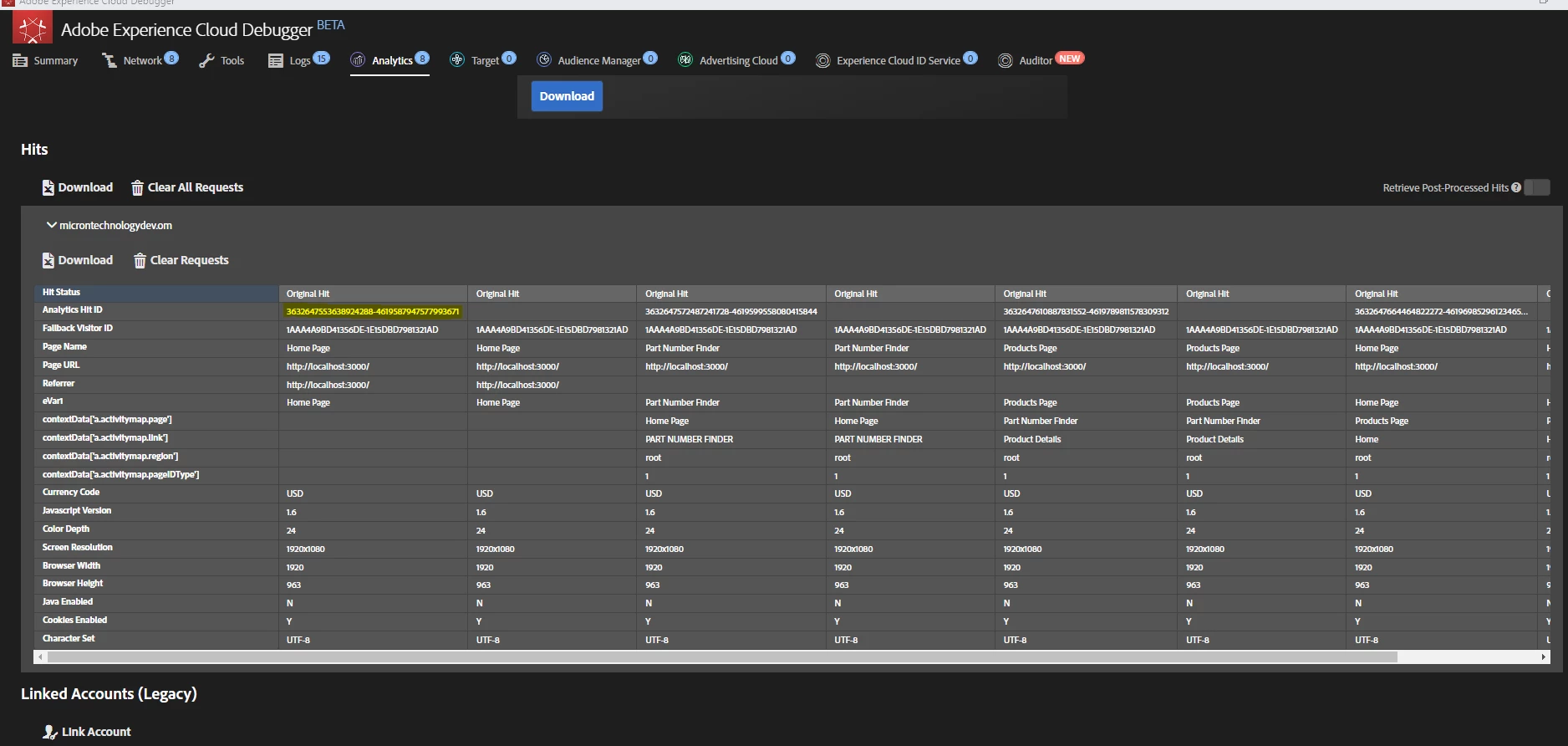
Task: Click the Hit Status row header
Action: pos(156,293)
